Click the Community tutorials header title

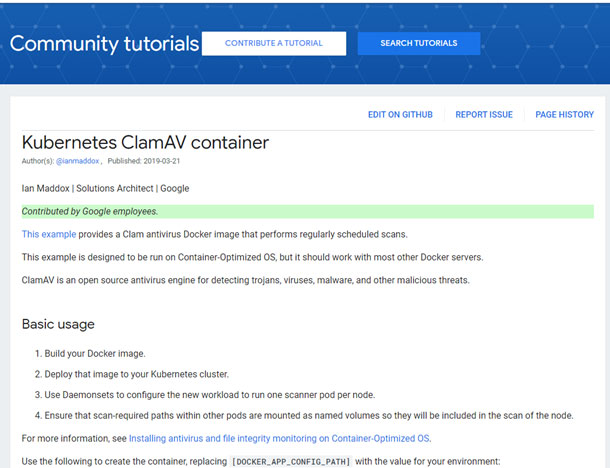(104, 44)
